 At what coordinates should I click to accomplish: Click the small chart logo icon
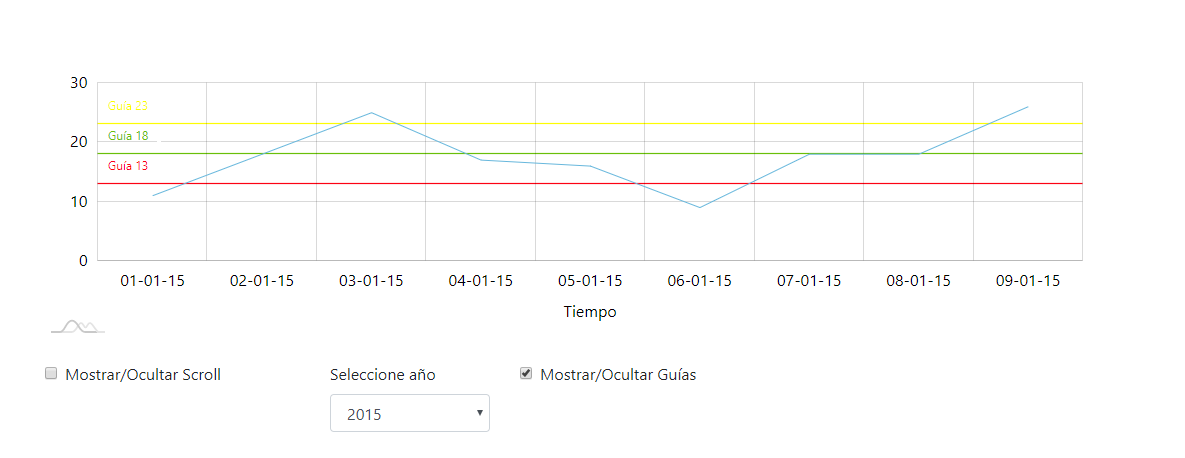[78, 326]
